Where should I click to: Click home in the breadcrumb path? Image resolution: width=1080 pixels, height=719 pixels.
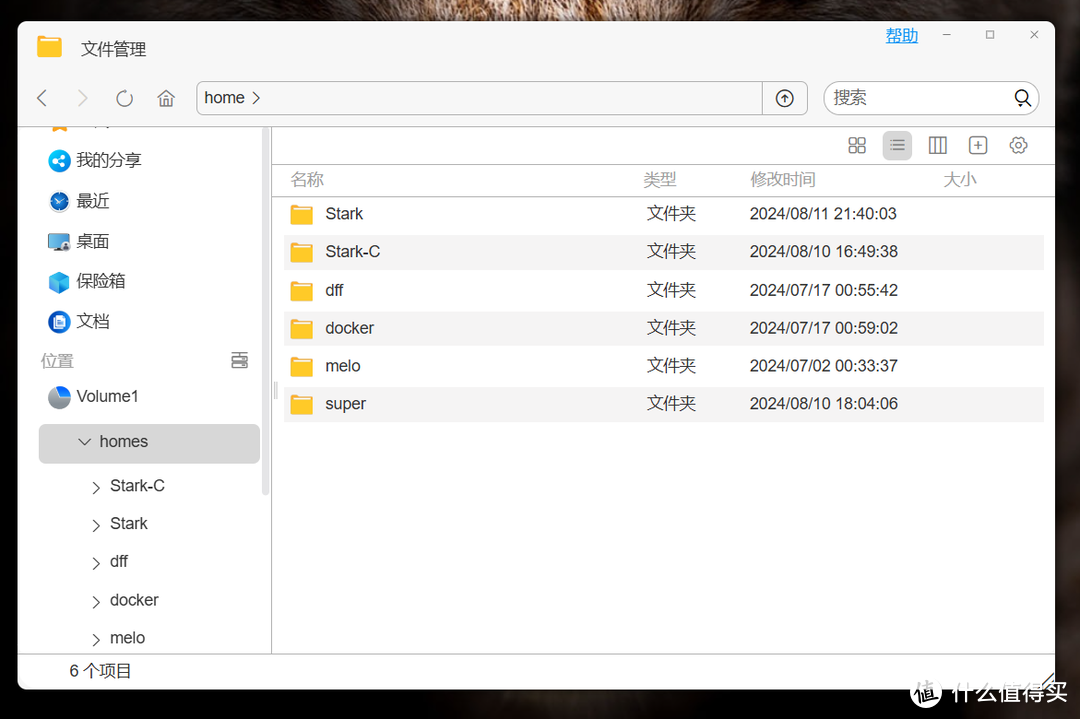[225, 98]
